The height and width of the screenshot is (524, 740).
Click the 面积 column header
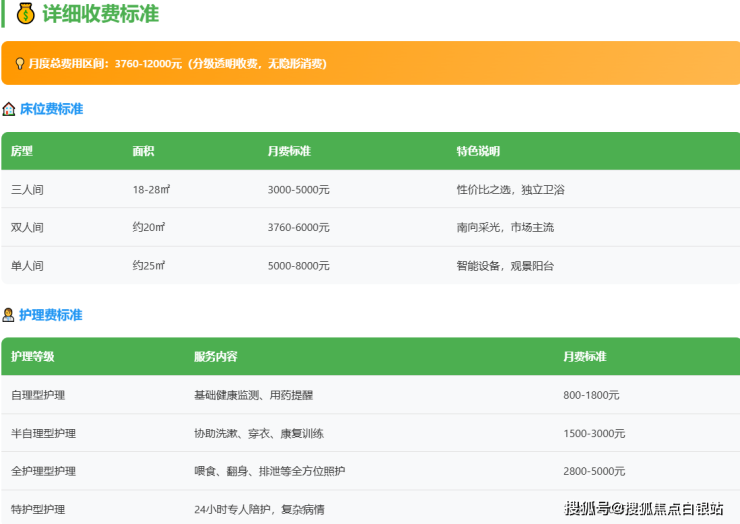tap(143, 151)
